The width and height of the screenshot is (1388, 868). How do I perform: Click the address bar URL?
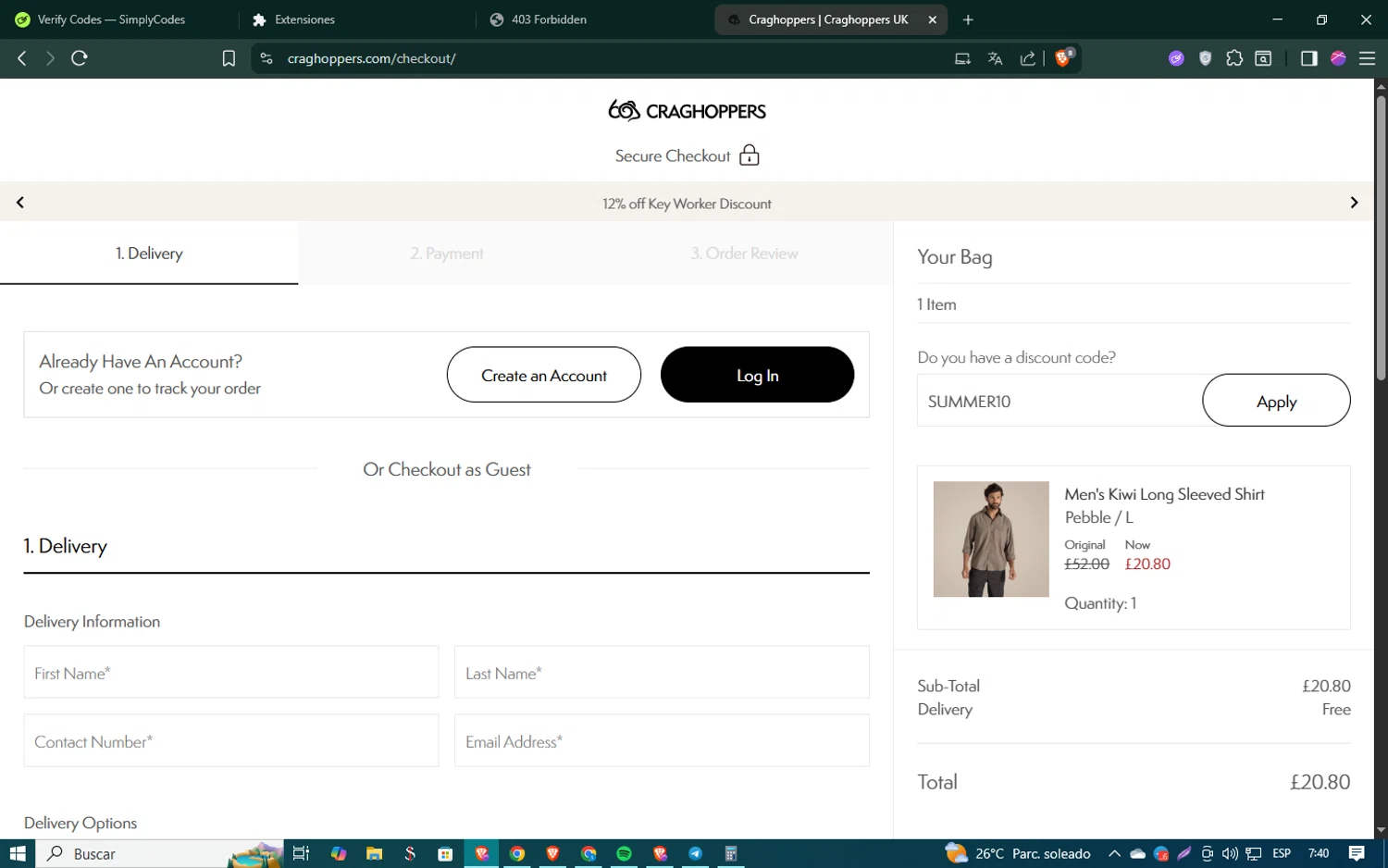(x=372, y=58)
